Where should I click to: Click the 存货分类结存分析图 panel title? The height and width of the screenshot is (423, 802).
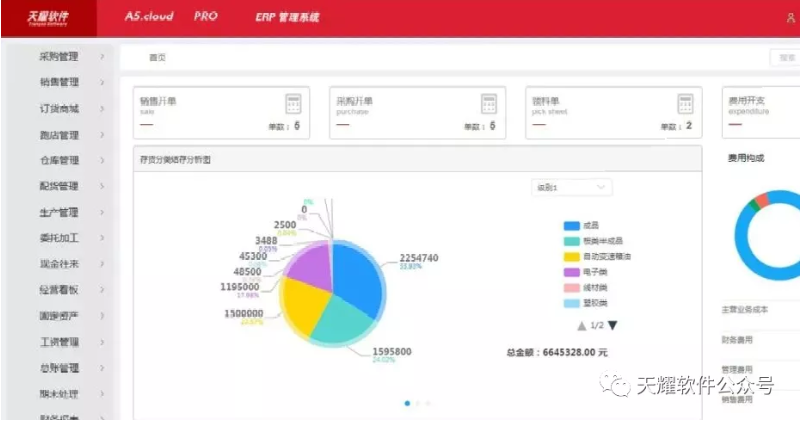[x=175, y=160]
